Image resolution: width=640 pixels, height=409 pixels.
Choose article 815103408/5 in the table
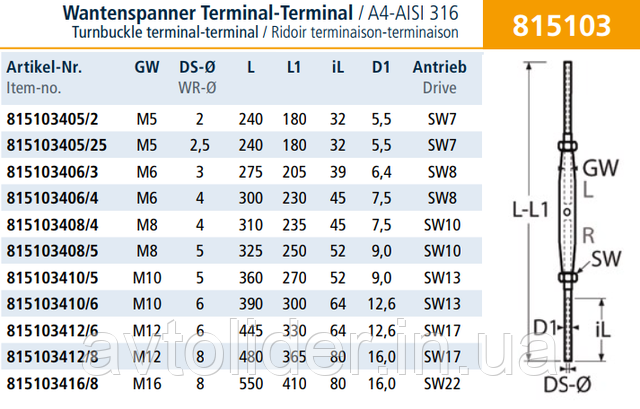pos(52,251)
